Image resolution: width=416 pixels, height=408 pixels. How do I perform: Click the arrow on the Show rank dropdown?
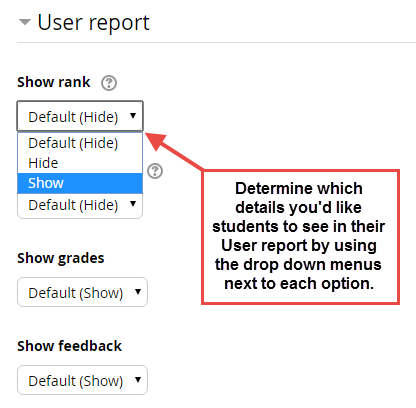133,116
